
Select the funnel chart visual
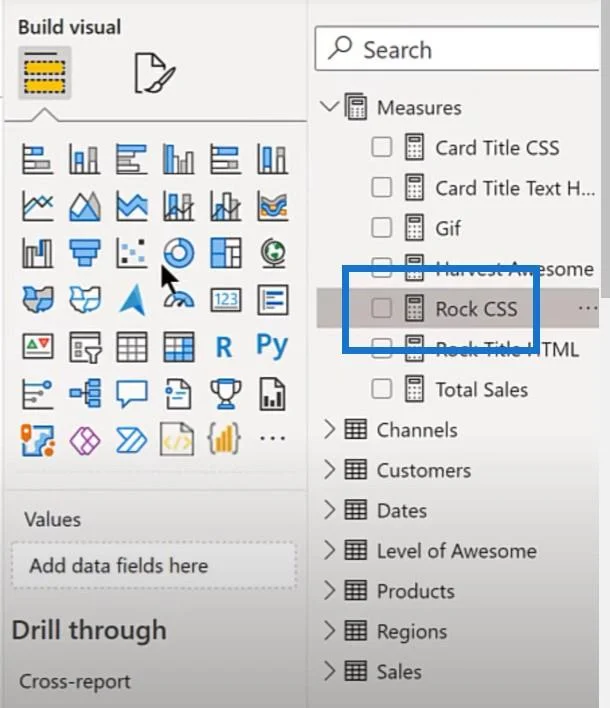(x=84, y=253)
